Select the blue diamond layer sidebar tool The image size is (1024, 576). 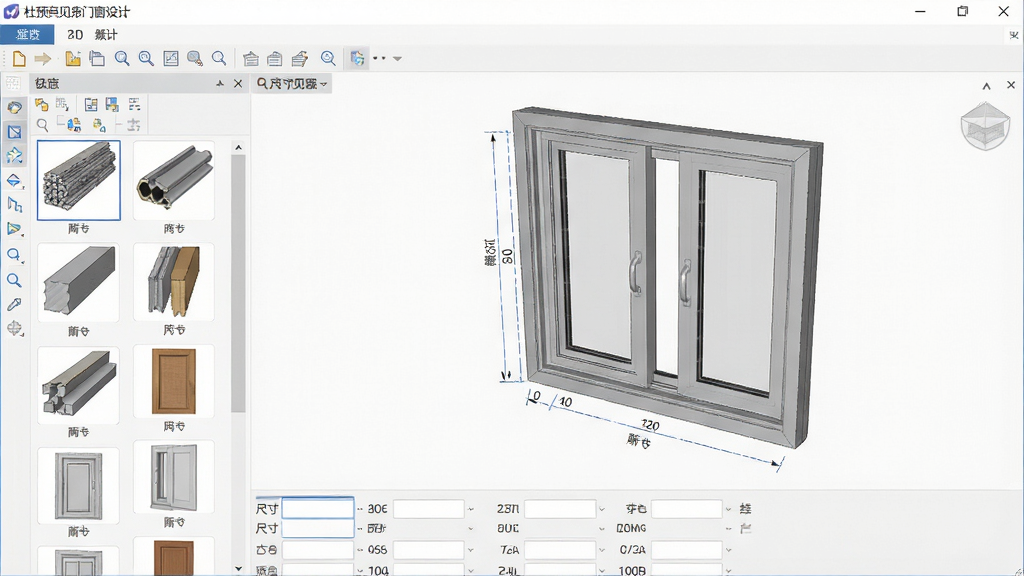(14, 181)
